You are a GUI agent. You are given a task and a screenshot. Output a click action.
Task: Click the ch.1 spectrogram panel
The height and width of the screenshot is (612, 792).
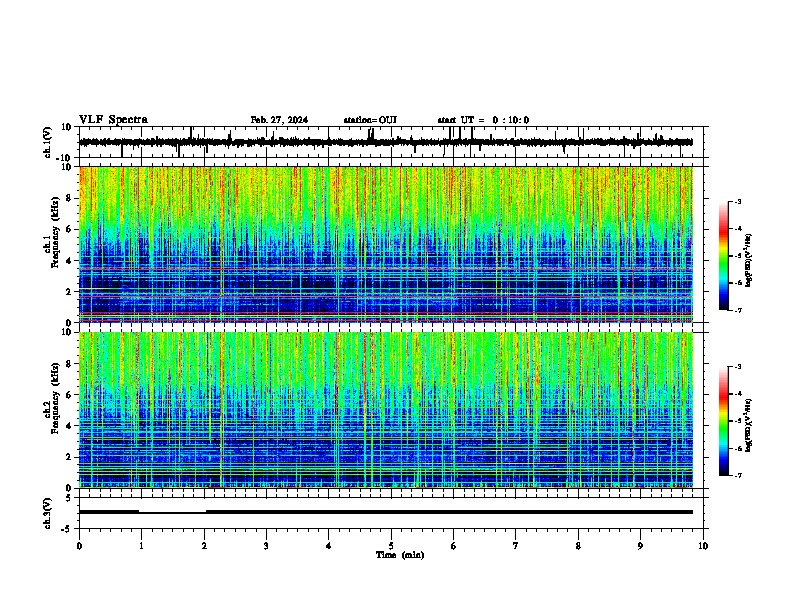click(385, 244)
